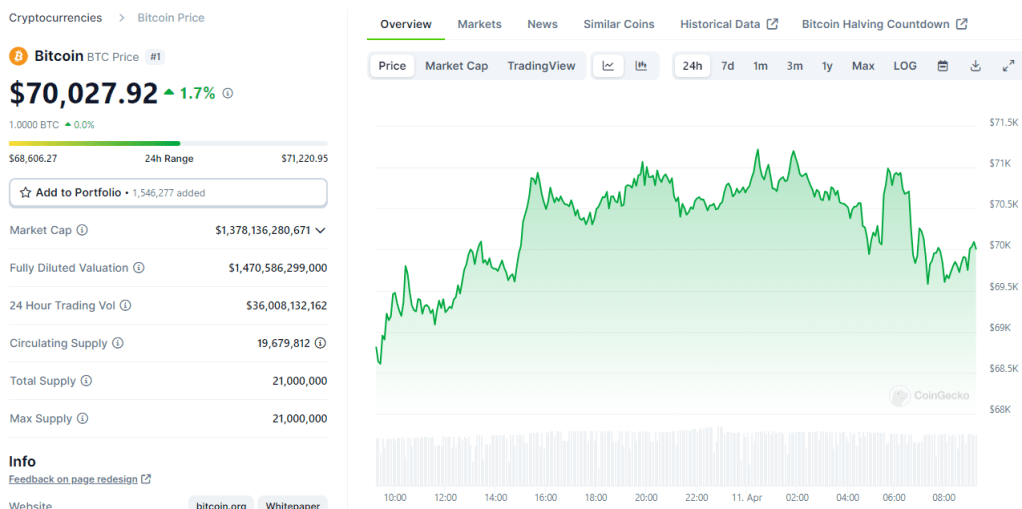Select the 7d time range
This screenshot has height=509, width=1022.
pos(728,66)
